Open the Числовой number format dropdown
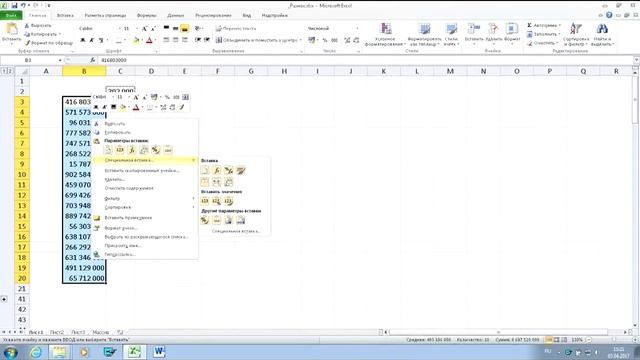This screenshot has width=640, height=360. pyautogui.click(x=357, y=29)
